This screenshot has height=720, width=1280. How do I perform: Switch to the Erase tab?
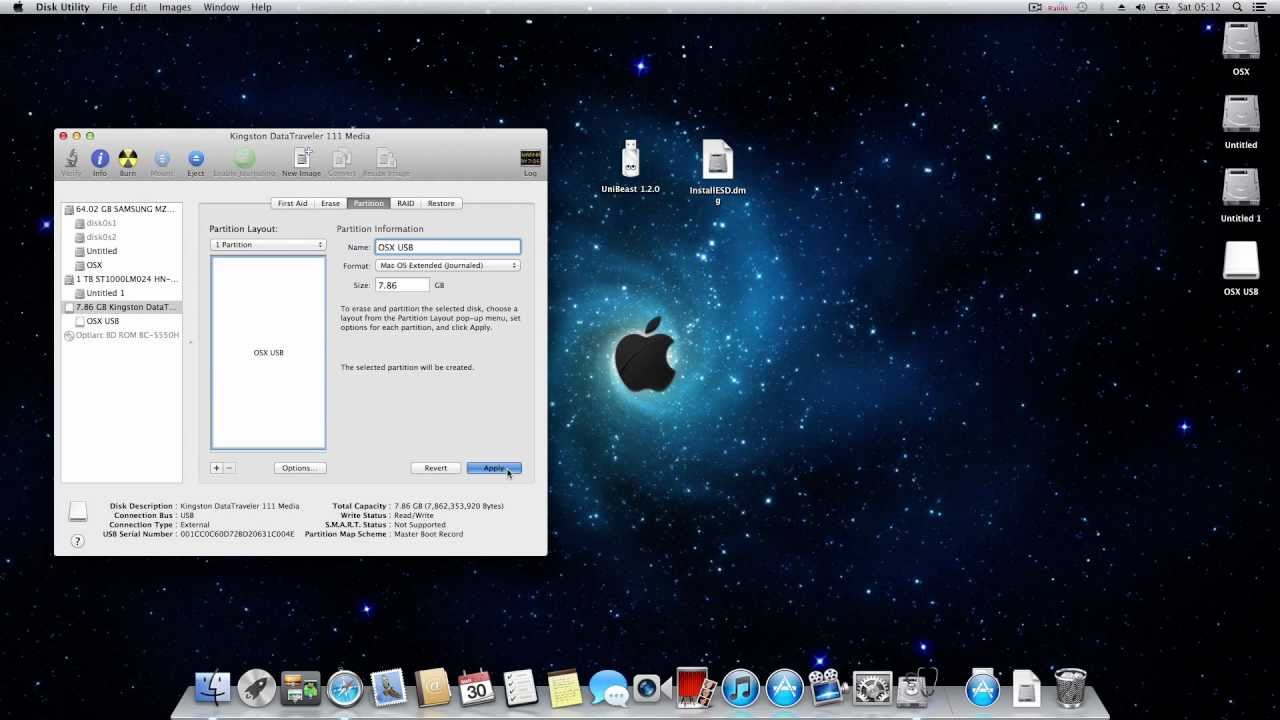pyautogui.click(x=331, y=203)
